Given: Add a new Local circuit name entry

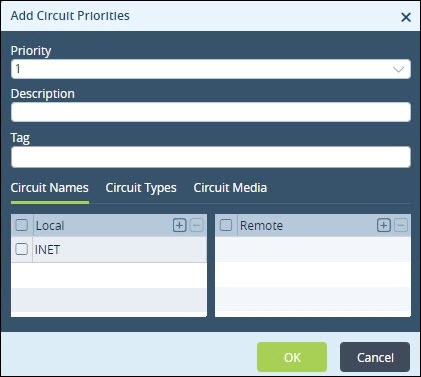Looking at the screenshot, I should click(179, 226).
